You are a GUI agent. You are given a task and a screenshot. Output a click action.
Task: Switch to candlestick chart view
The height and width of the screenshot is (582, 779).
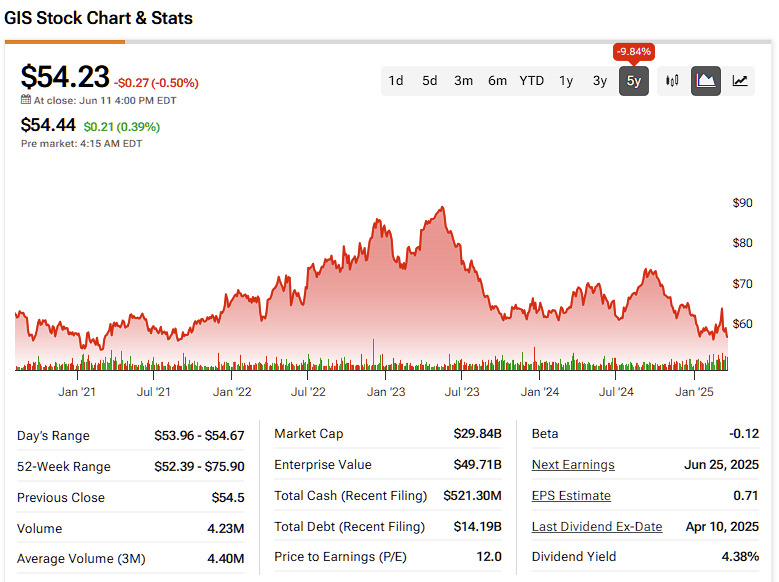click(672, 81)
